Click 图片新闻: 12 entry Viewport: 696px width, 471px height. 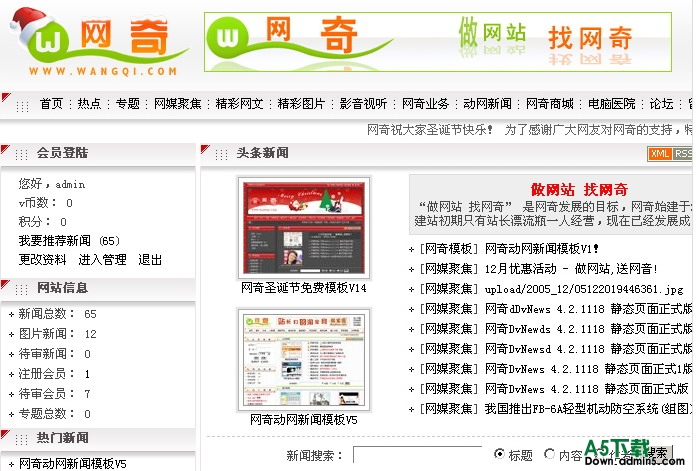click(57, 334)
